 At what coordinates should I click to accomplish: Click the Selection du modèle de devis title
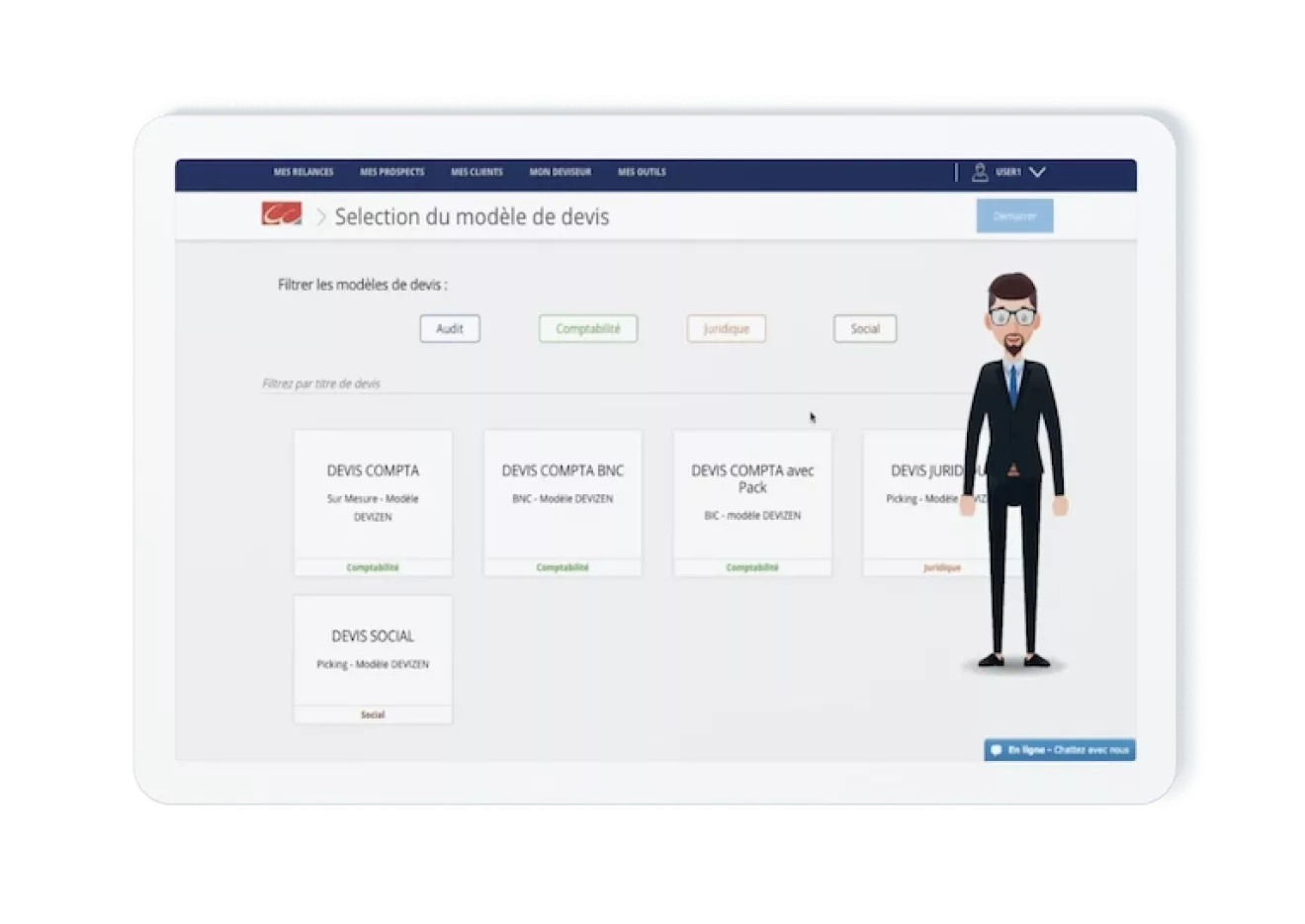tap(472, 216)
